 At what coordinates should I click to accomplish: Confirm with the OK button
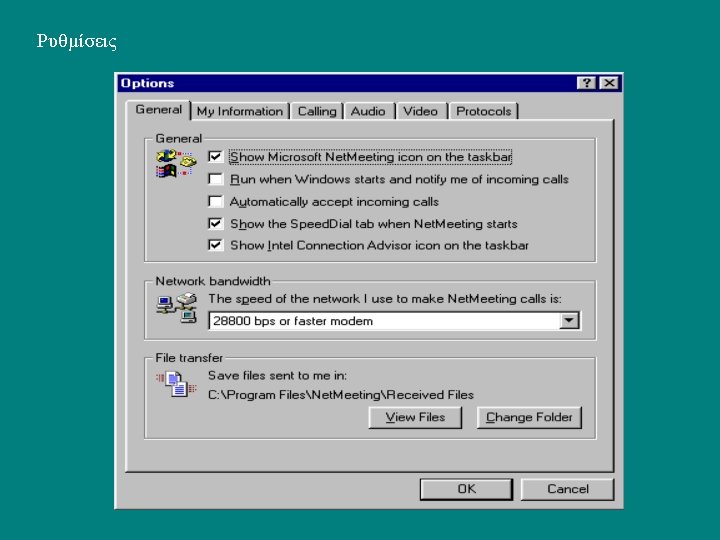click(x=467, y=489)
